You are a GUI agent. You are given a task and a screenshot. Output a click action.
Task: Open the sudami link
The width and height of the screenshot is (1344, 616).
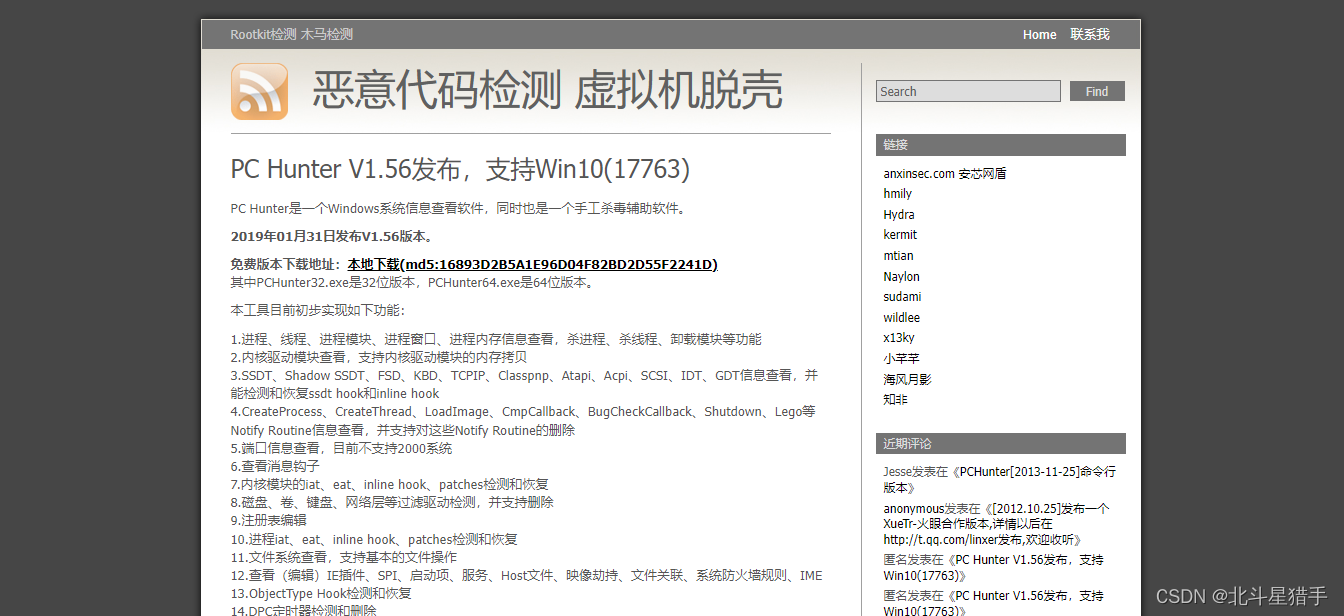pos(902,297)
